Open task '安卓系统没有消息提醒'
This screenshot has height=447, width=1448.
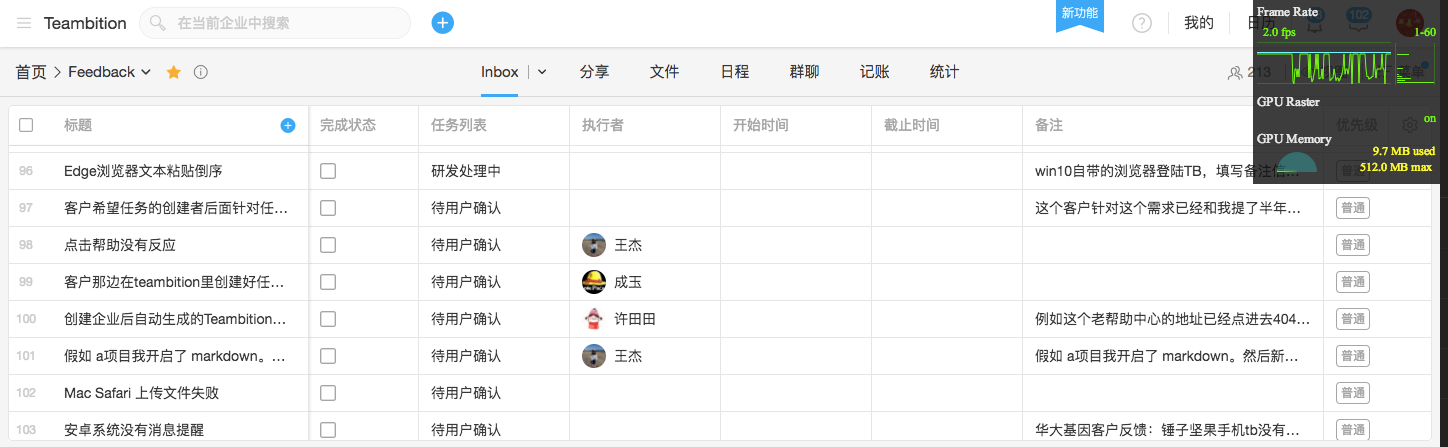click(x=134, y=430)
